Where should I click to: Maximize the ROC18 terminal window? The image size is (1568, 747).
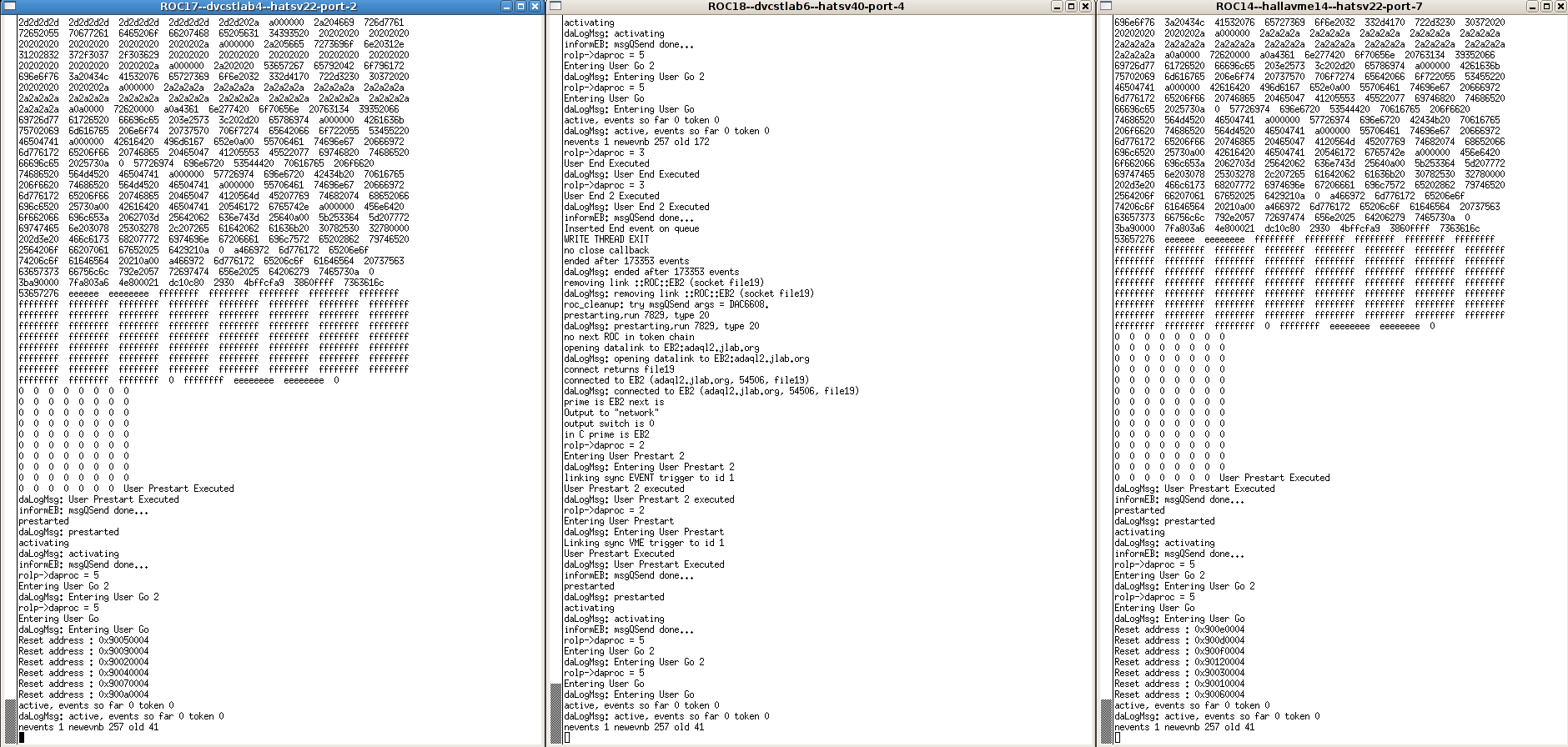pos(1071,6)
